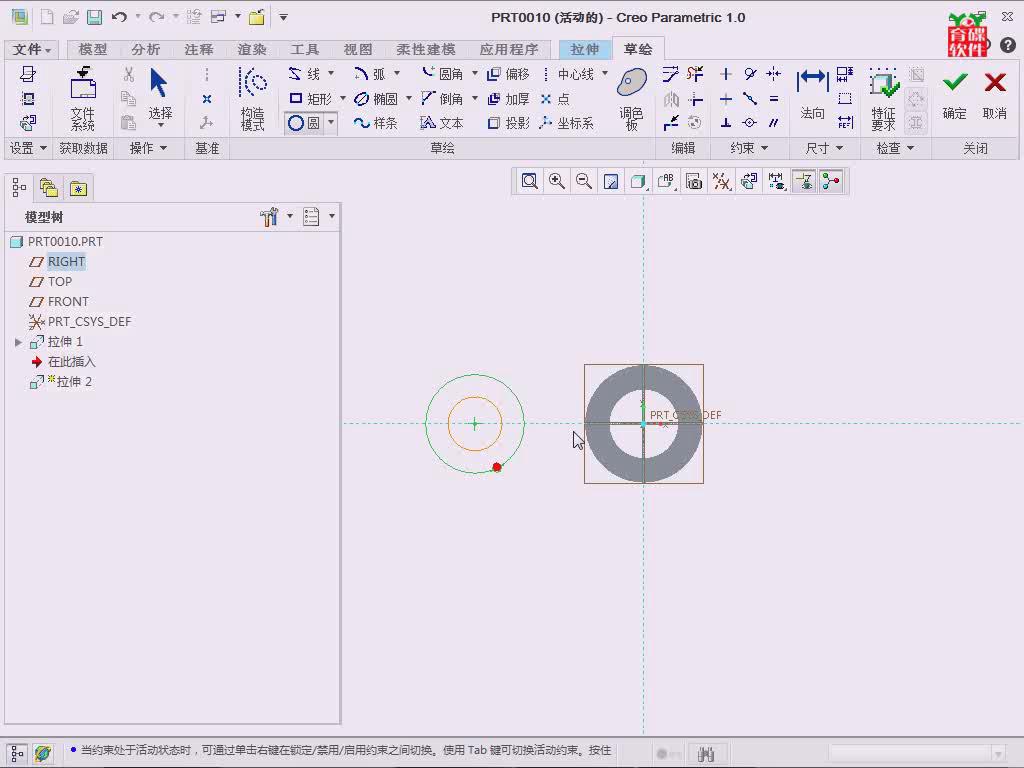The image size is (1024, 768).
Task: Select the 点 (point) tool
Action: tap(555, 99)
